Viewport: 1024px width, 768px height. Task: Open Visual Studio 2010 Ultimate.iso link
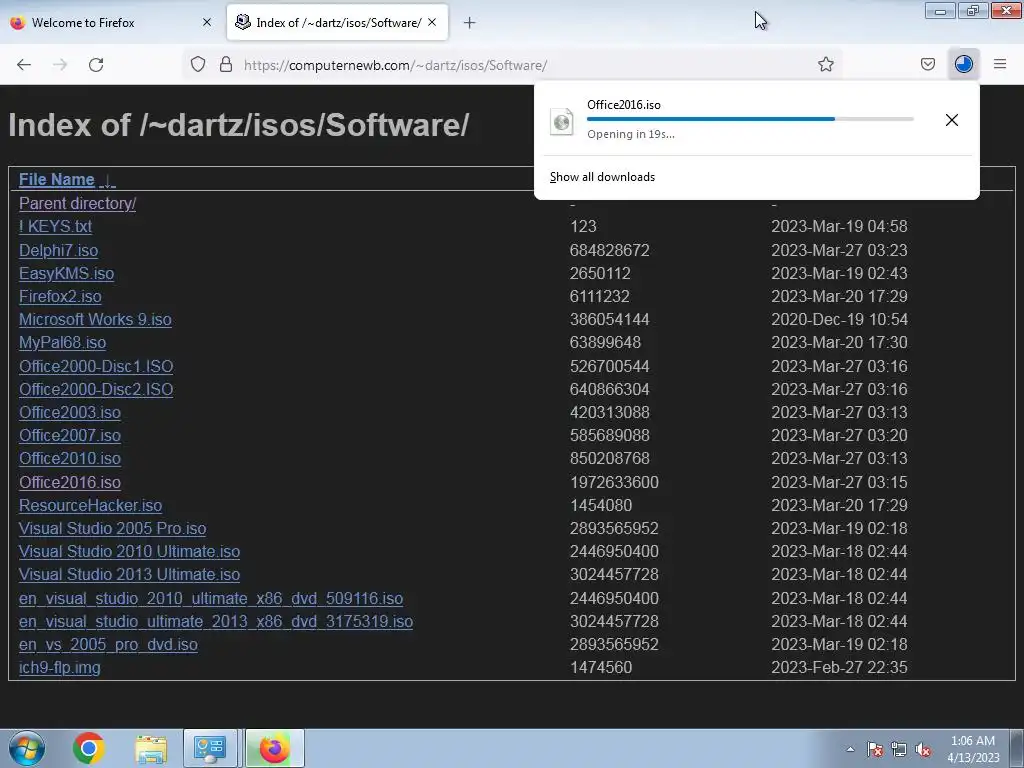[129, 552]
